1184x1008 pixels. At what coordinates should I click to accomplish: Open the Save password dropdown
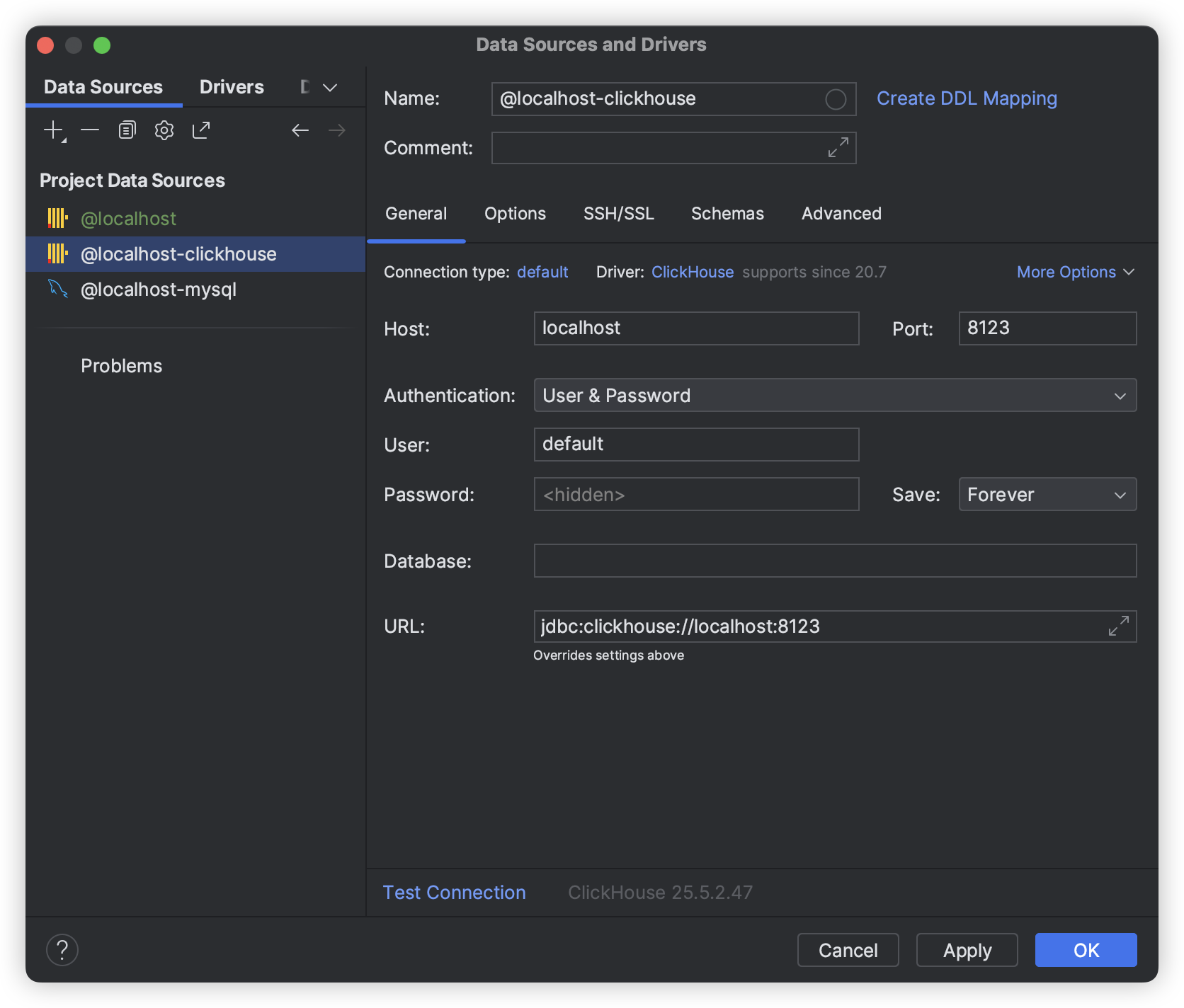1047,494
